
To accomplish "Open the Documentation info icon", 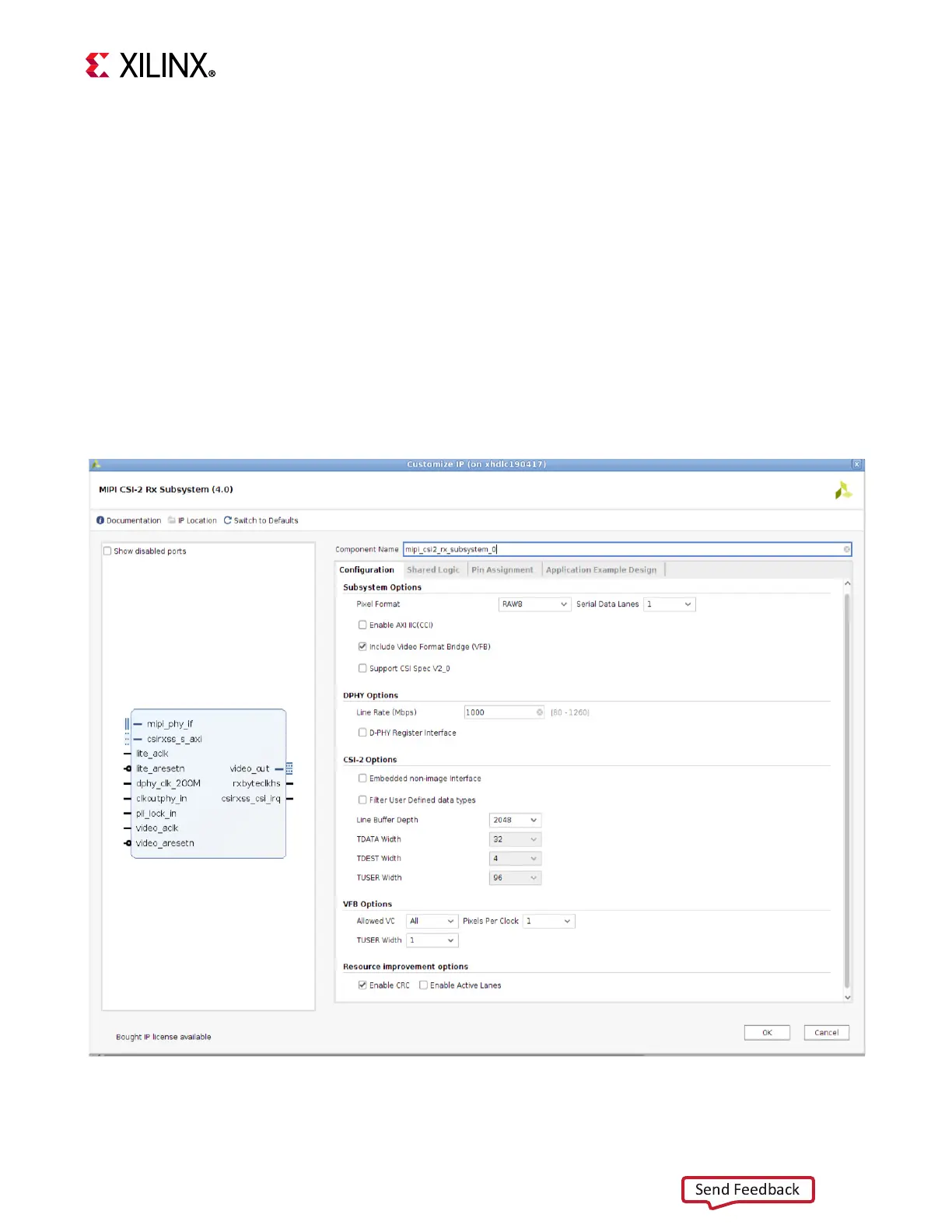I will (x=100, y=520).
